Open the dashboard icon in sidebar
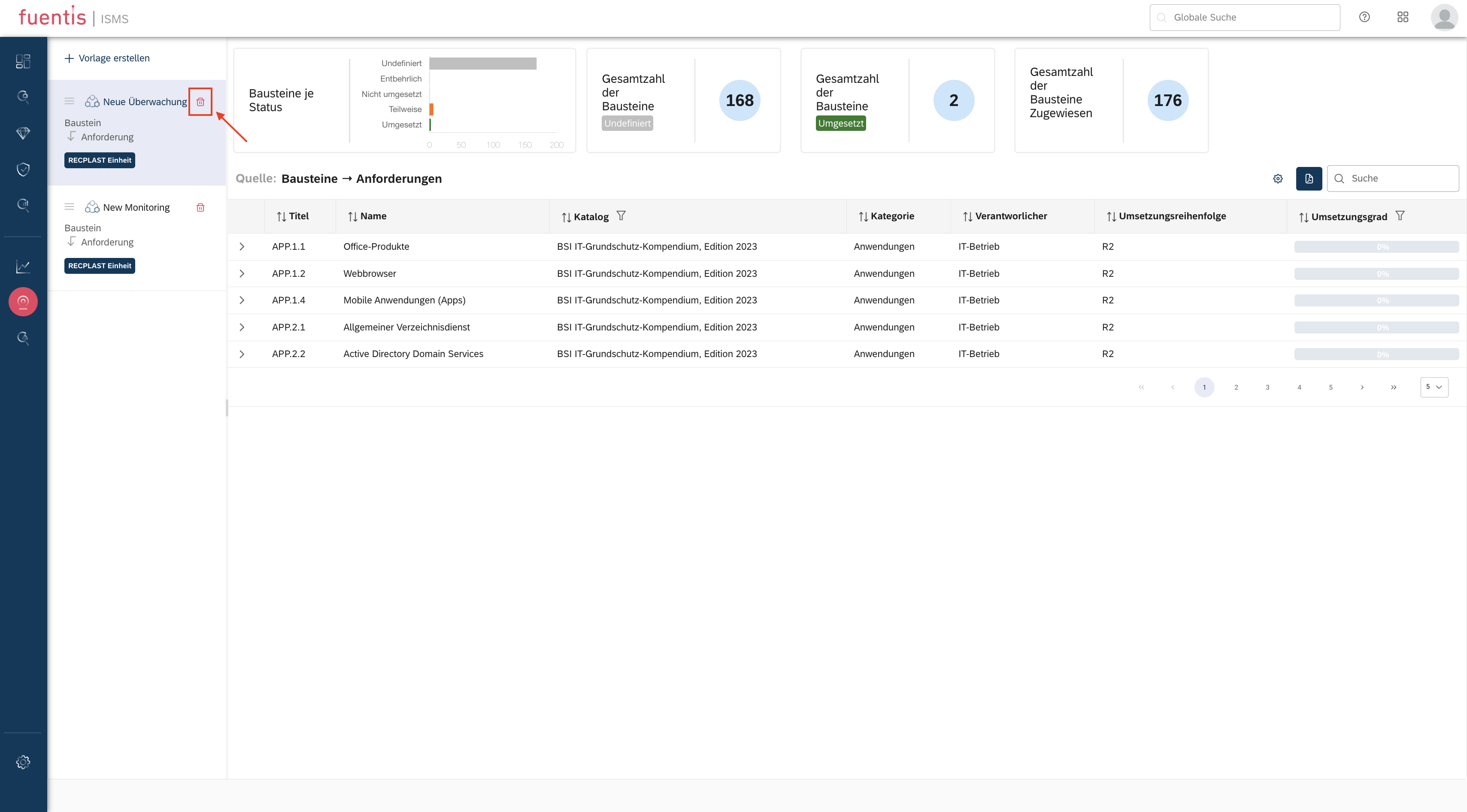Screen dimensions: 1467x812 (23, 61)
